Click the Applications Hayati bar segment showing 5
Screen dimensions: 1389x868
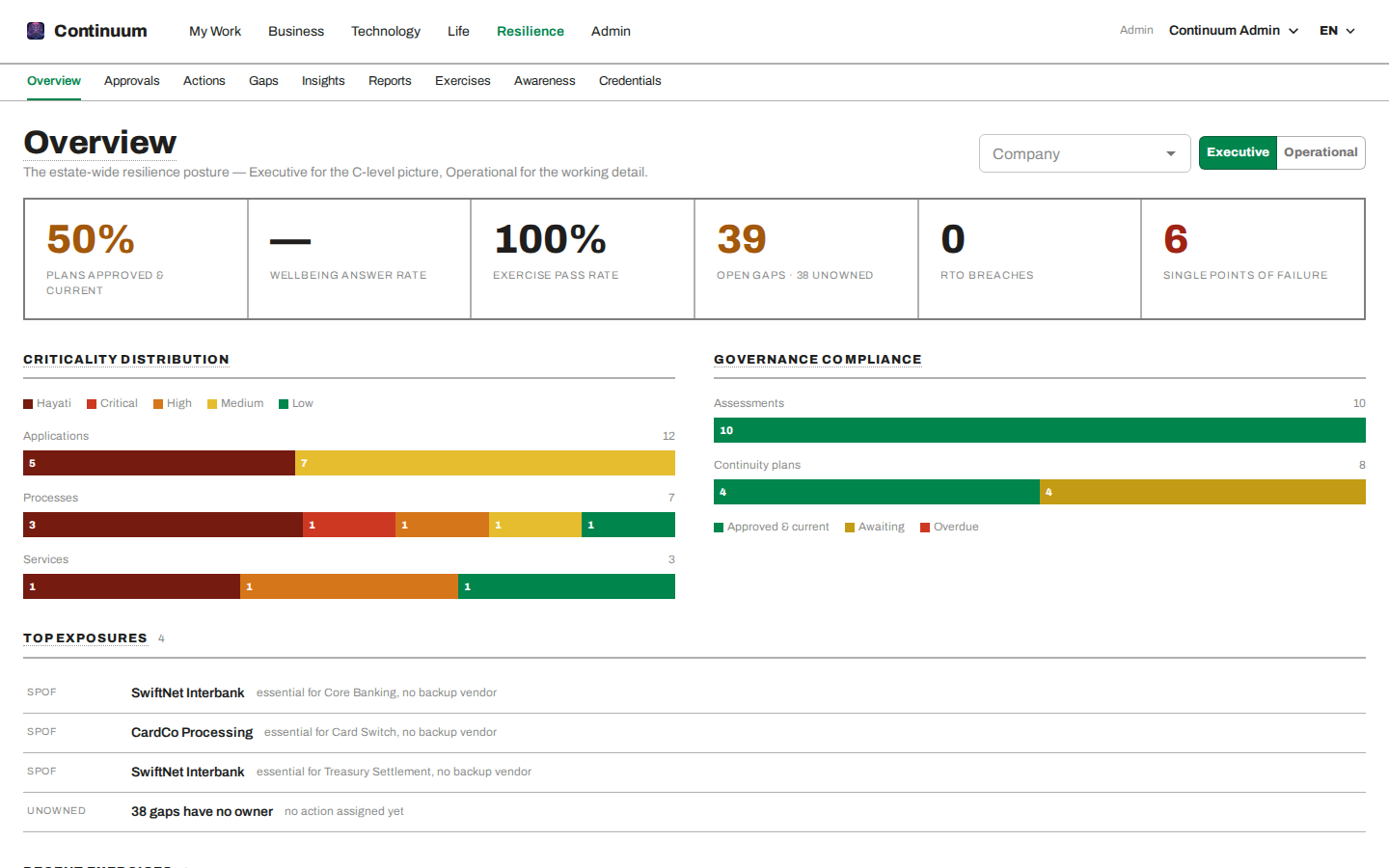(x=159, y=463)
